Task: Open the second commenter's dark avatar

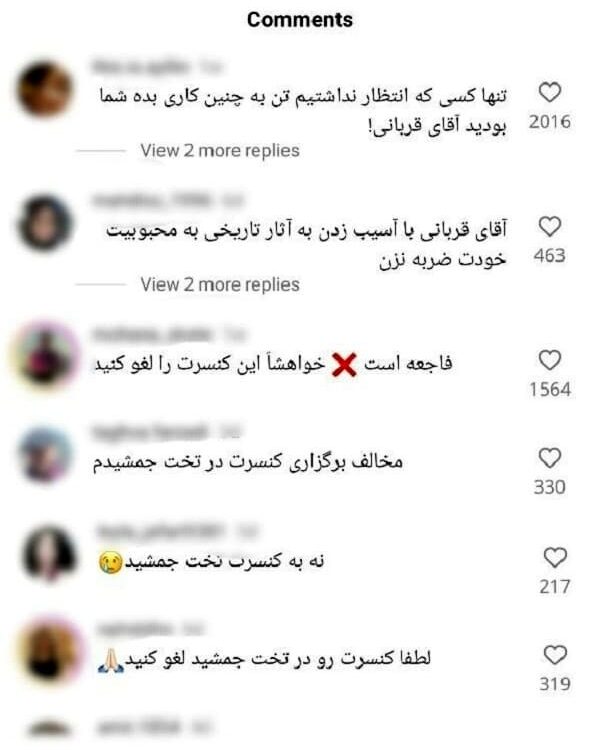Action: point(44,223)
